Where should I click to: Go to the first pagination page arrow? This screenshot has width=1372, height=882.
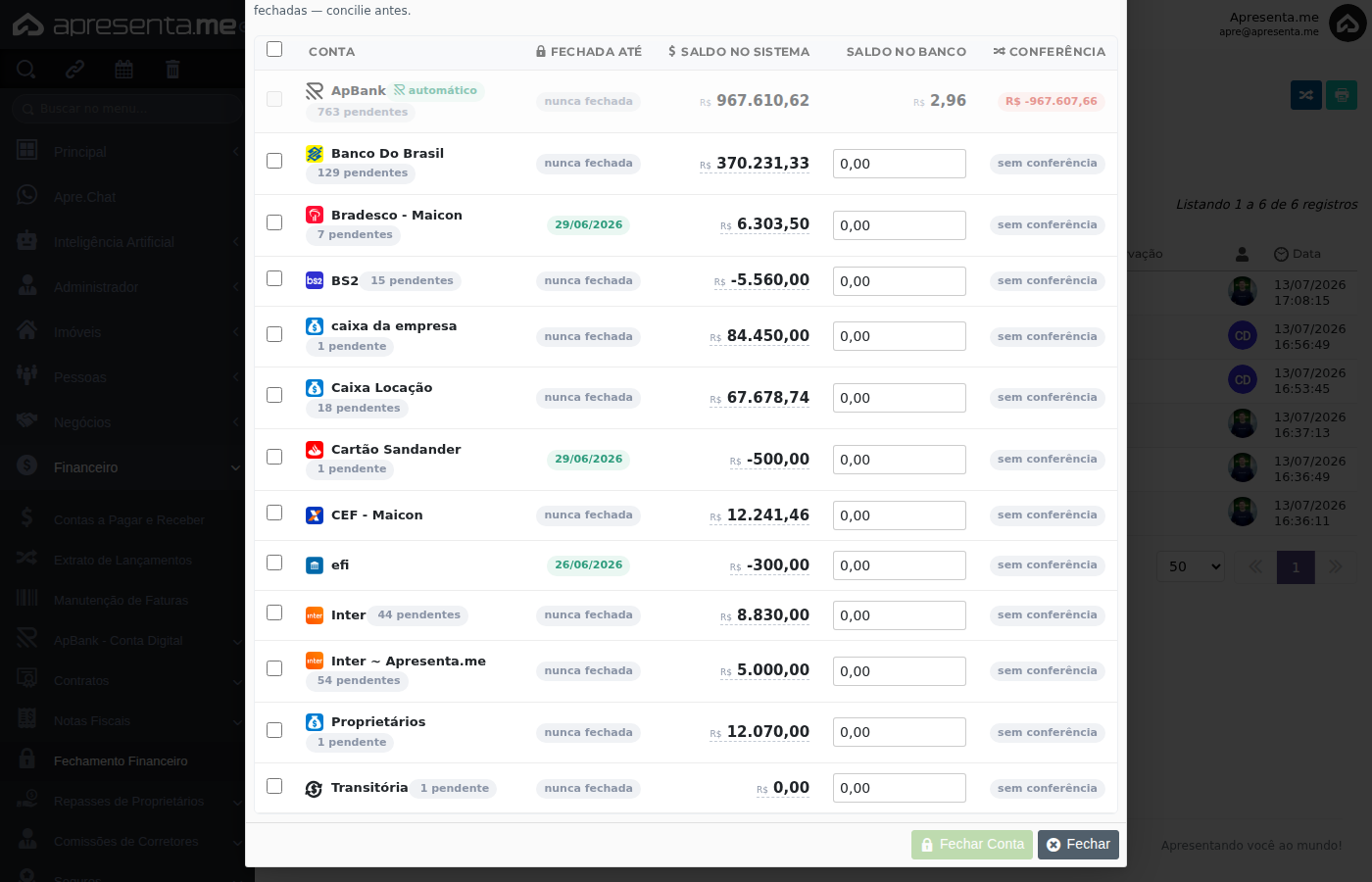click(x=1255, y=566)
